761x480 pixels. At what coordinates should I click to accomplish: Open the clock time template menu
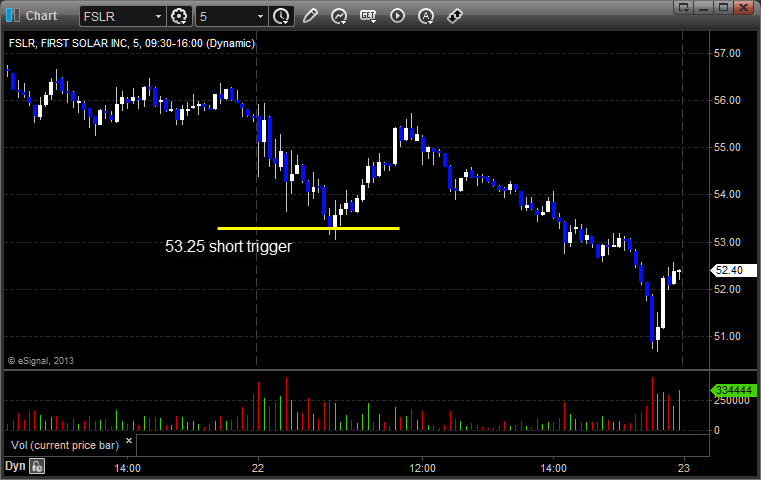pos(281,17)
